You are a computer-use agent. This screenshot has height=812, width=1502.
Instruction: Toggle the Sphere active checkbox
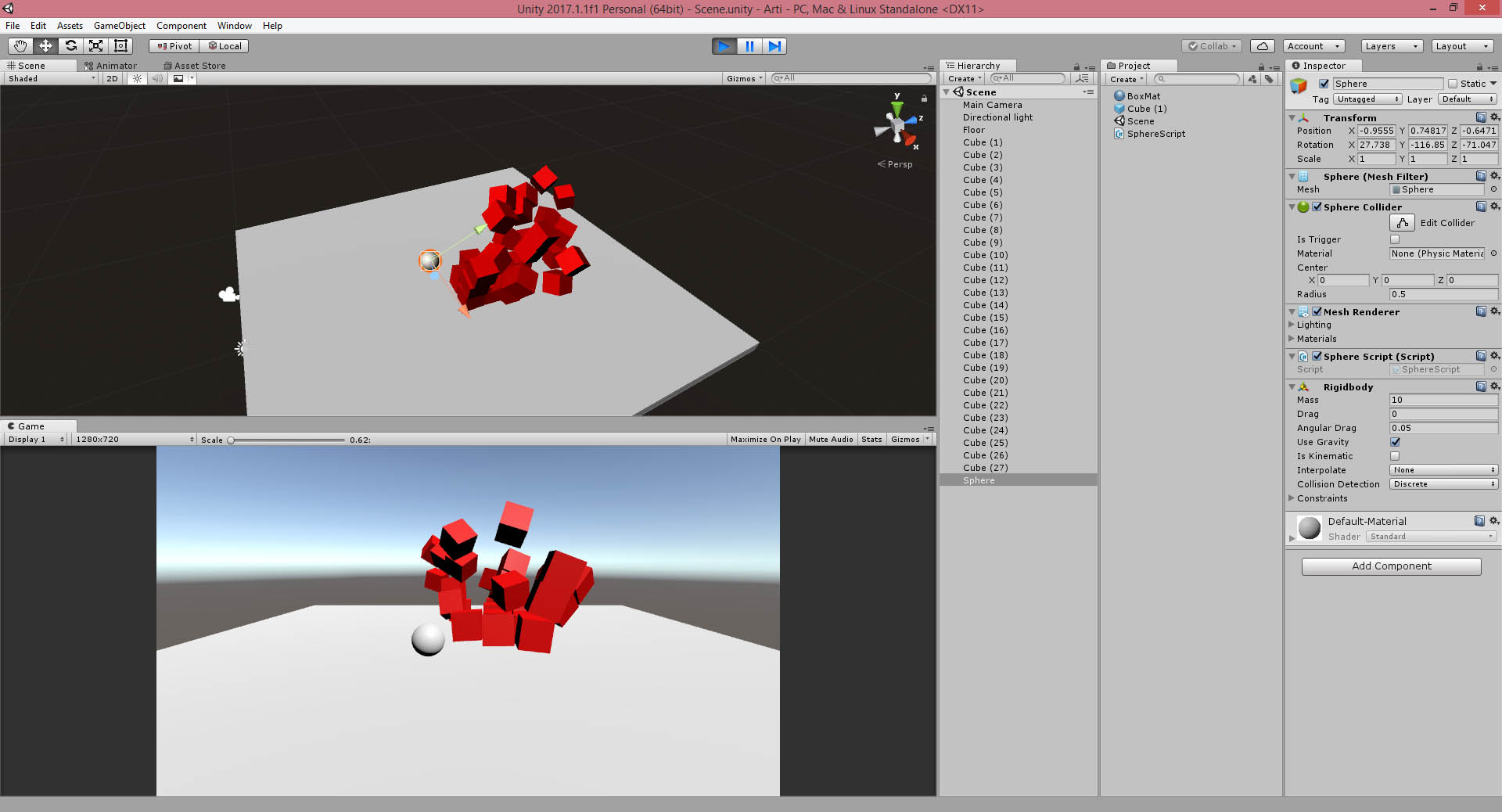point(1324,84)
